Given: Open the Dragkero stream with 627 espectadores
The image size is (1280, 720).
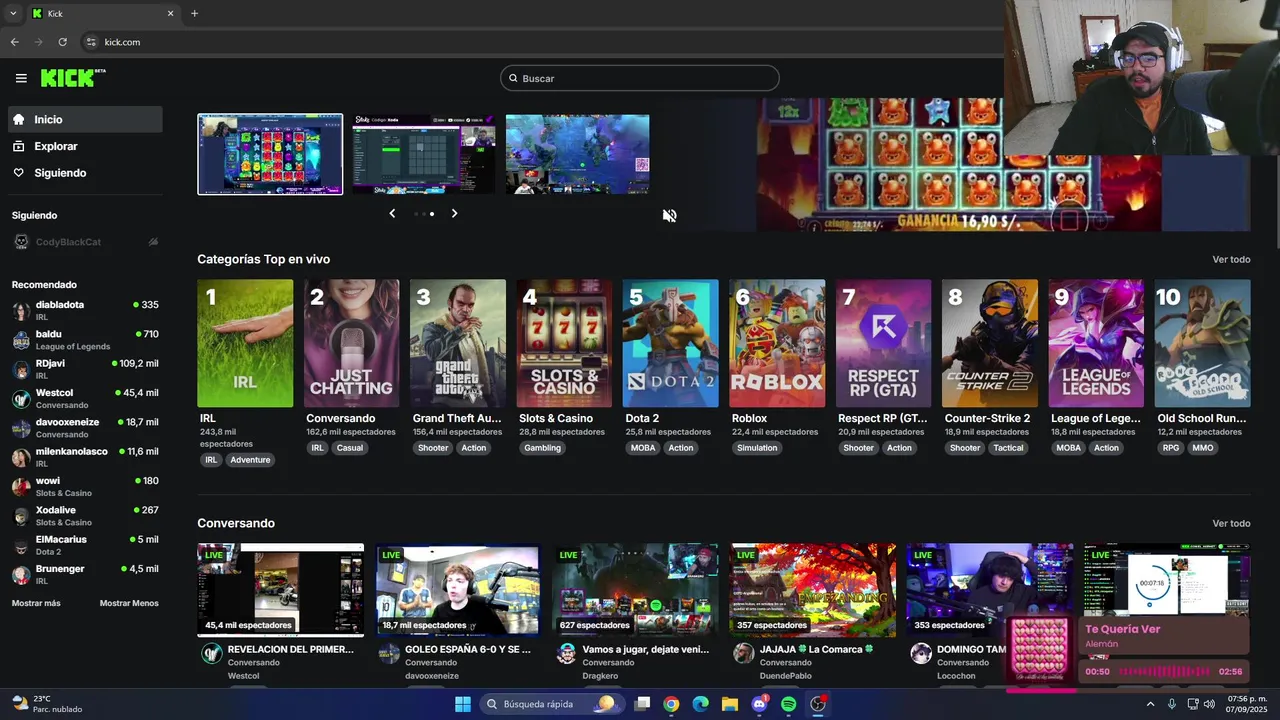Looking at the screenshot, I should [635, 590].
